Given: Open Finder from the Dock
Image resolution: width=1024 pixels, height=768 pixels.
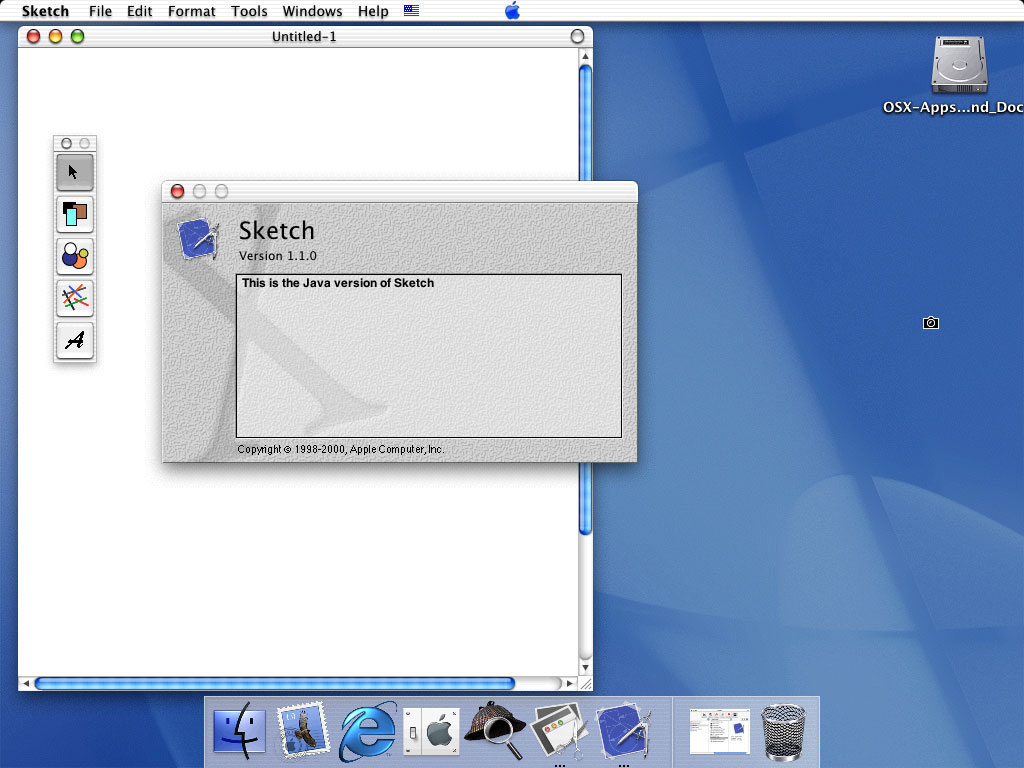Looking at the screenshot, I should [240, 731].
